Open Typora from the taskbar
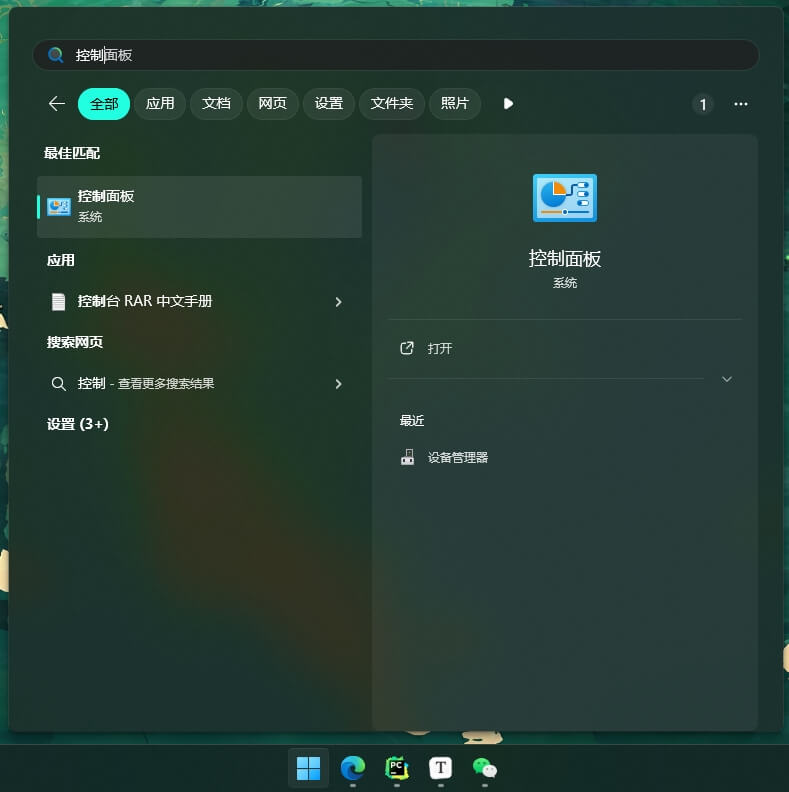Screen dimensions: 789x792 [440, 768]
